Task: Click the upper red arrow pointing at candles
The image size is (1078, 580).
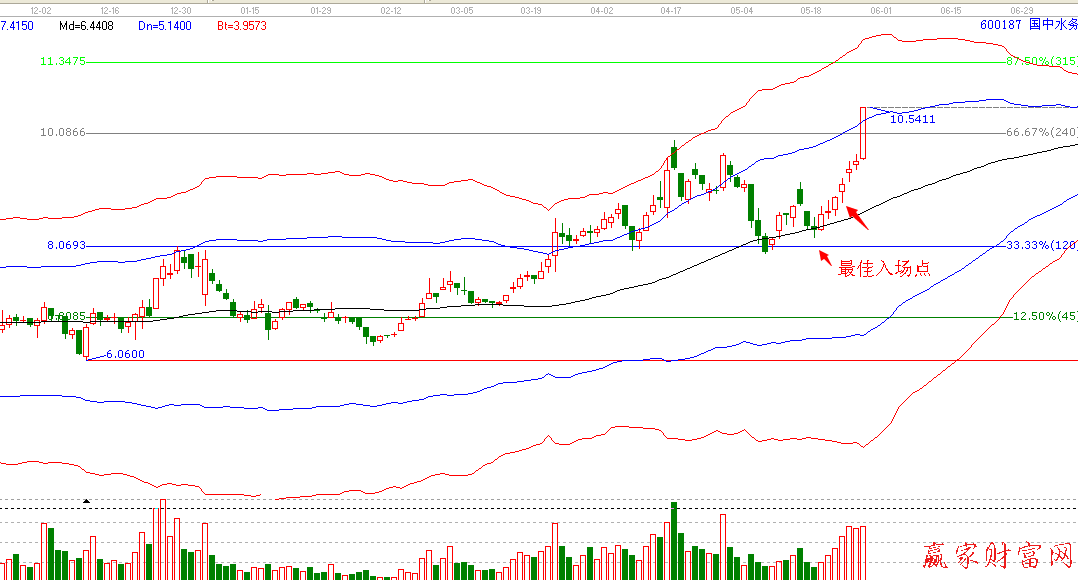Action: click(x=856, y=214)
